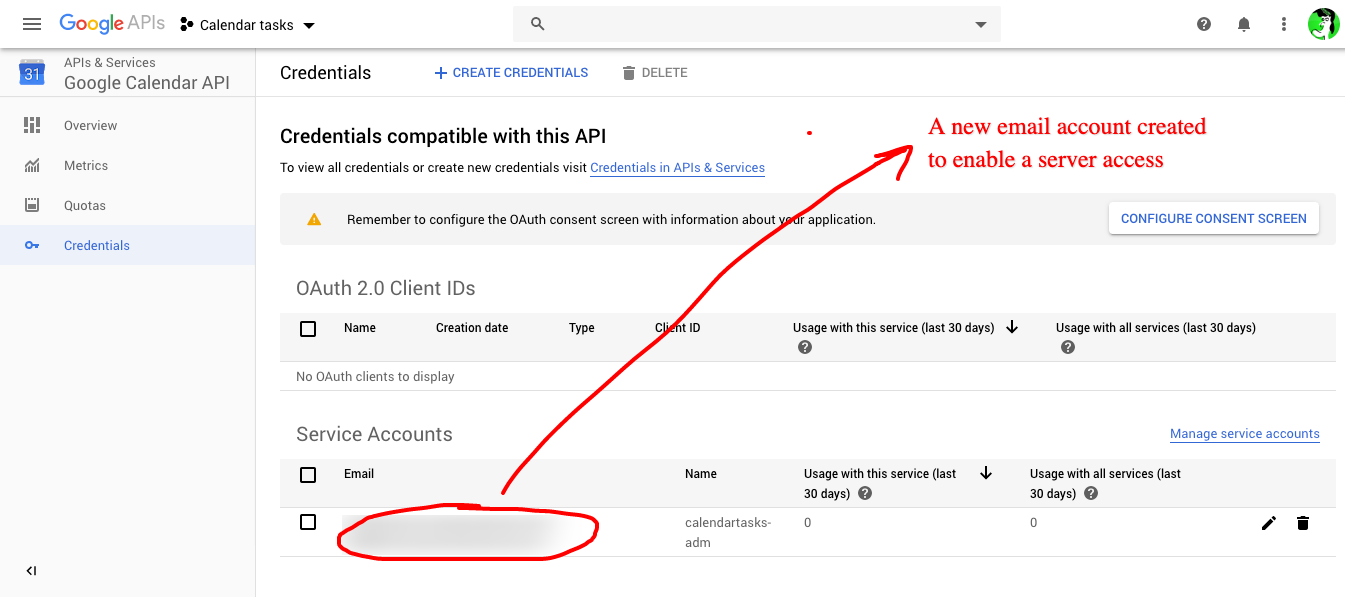Click the CONFIGURE CONSENT SCREEN button
The height and width of the screenshot is (597, 1345).
point(1214,218)
